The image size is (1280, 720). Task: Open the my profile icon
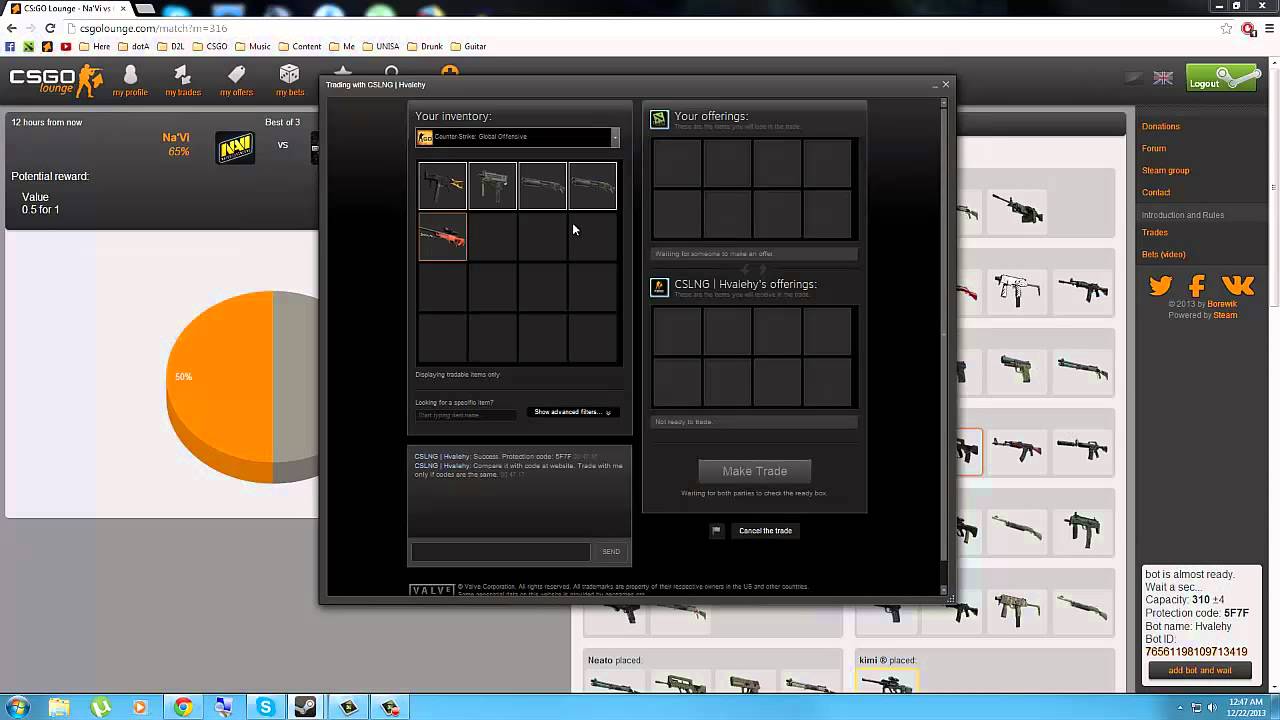(x=130, y=76)
